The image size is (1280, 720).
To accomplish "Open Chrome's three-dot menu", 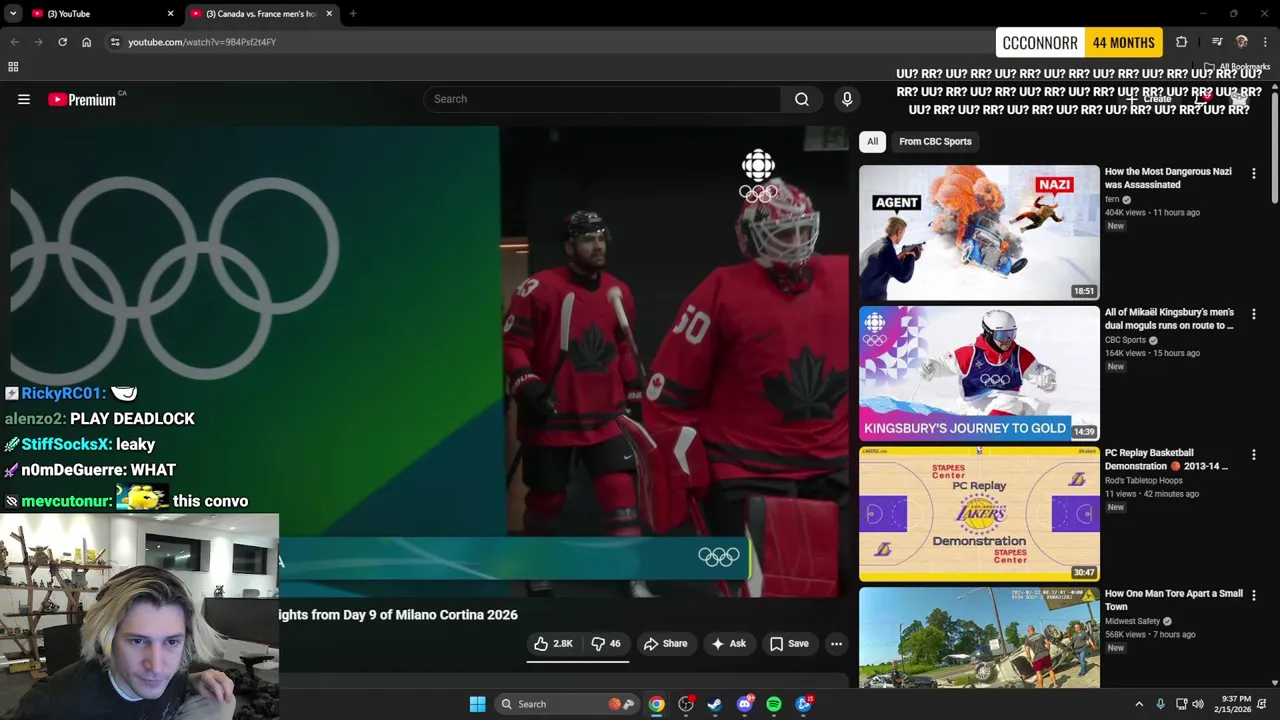I will pos(1266,42).
